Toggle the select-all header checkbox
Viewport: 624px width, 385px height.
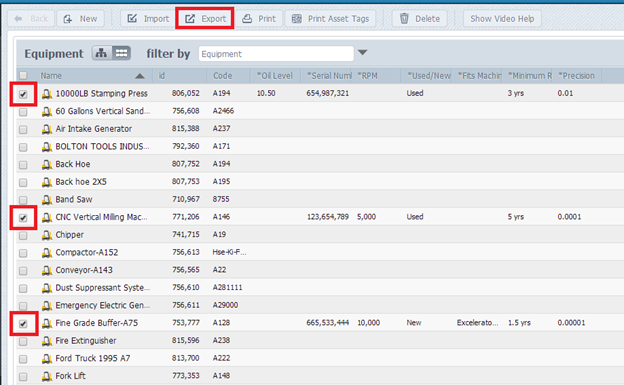[x=23, y=75]
